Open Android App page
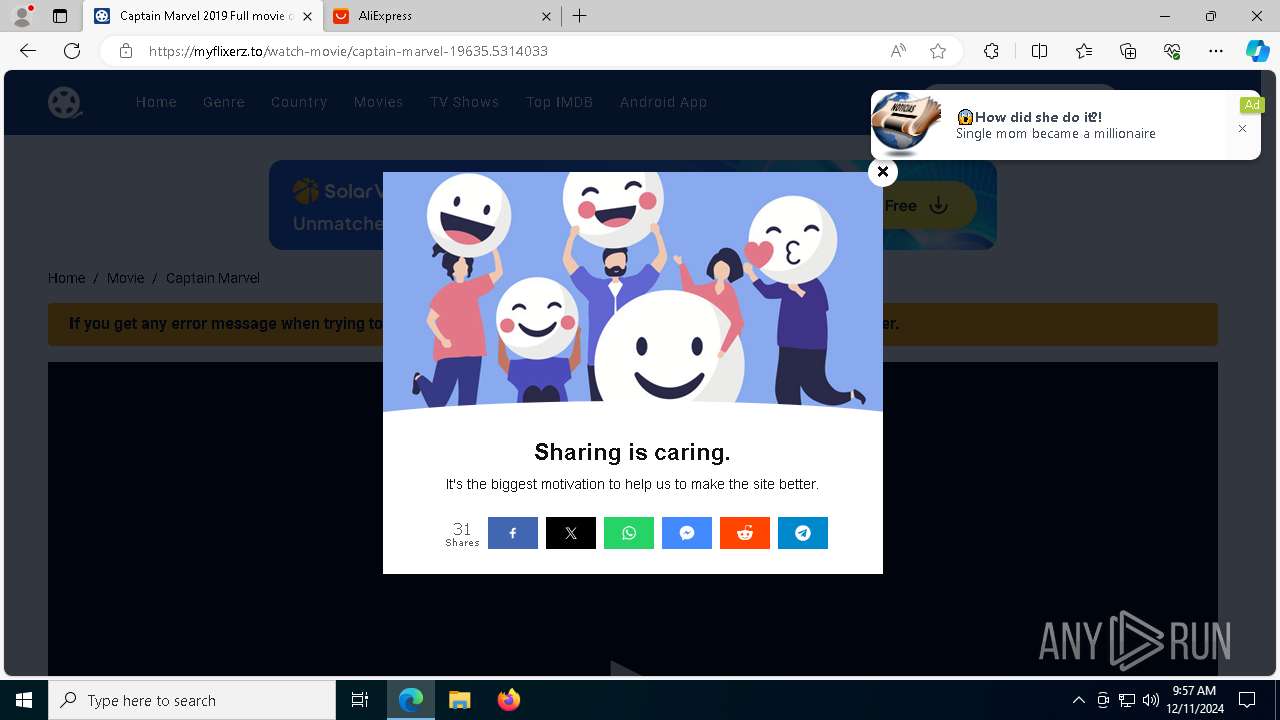 [663, 102]
